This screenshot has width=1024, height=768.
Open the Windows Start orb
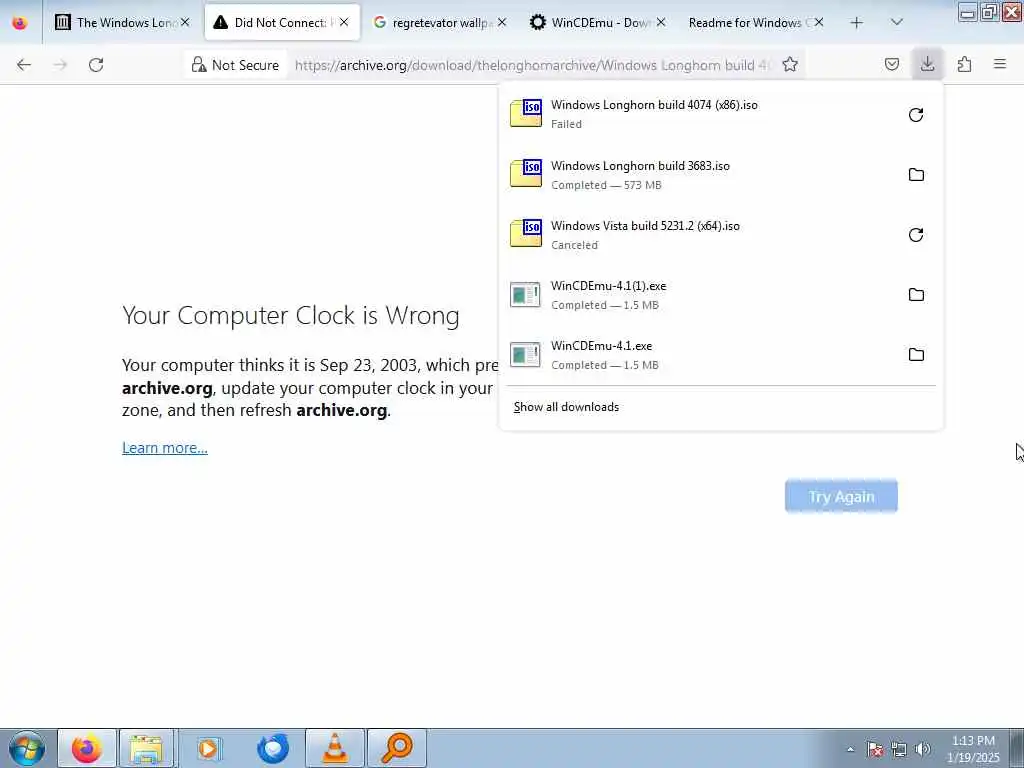[x=27, y=748]
